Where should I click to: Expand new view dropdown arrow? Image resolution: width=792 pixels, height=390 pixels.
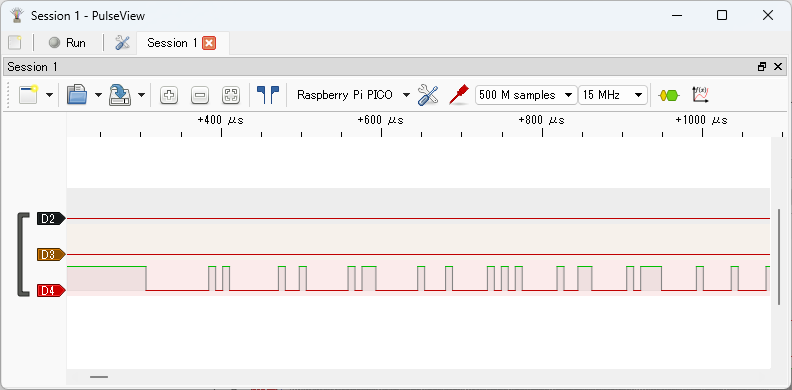pos(50,95)
